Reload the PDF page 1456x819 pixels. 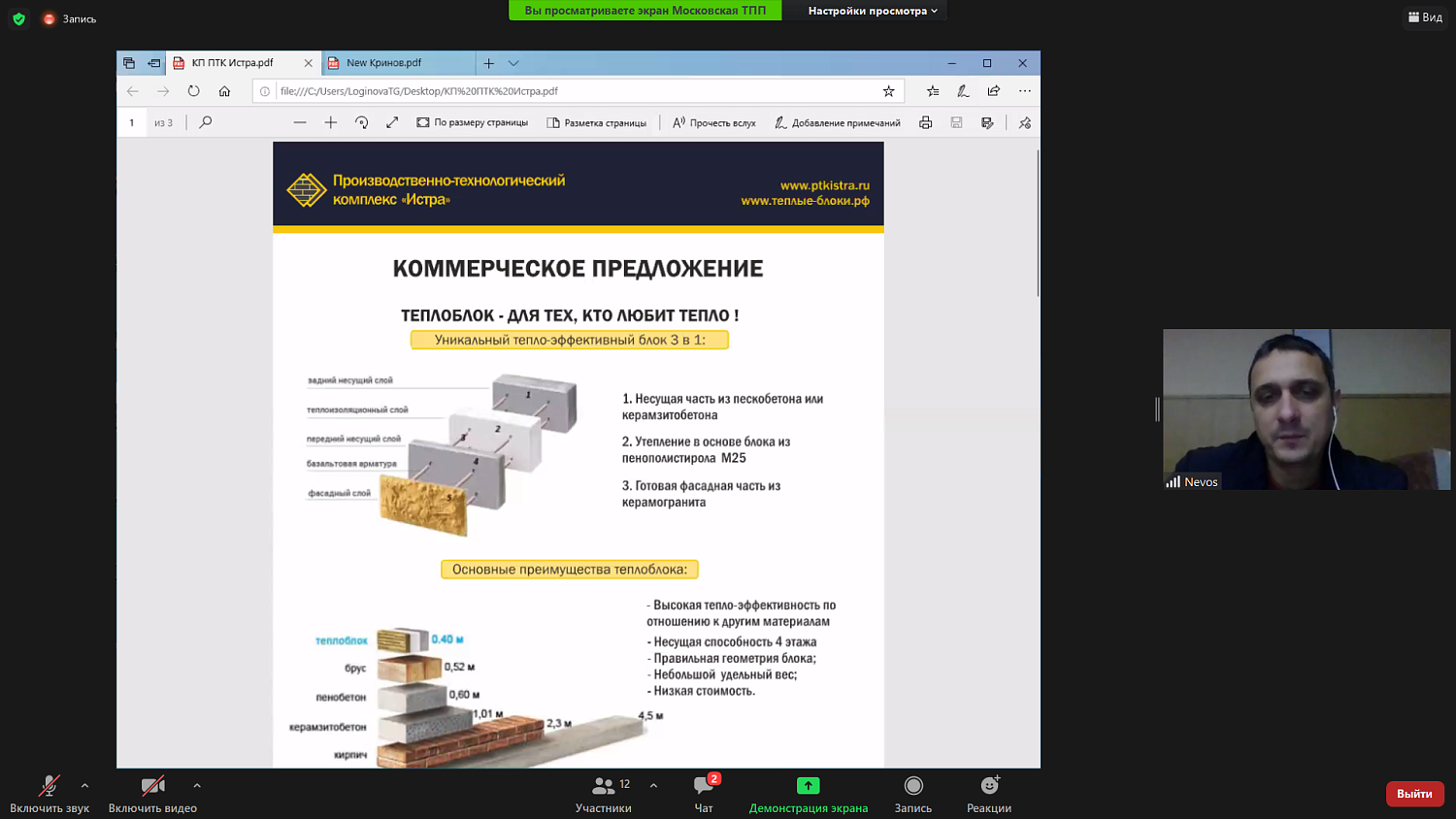[x=194, y=91]
